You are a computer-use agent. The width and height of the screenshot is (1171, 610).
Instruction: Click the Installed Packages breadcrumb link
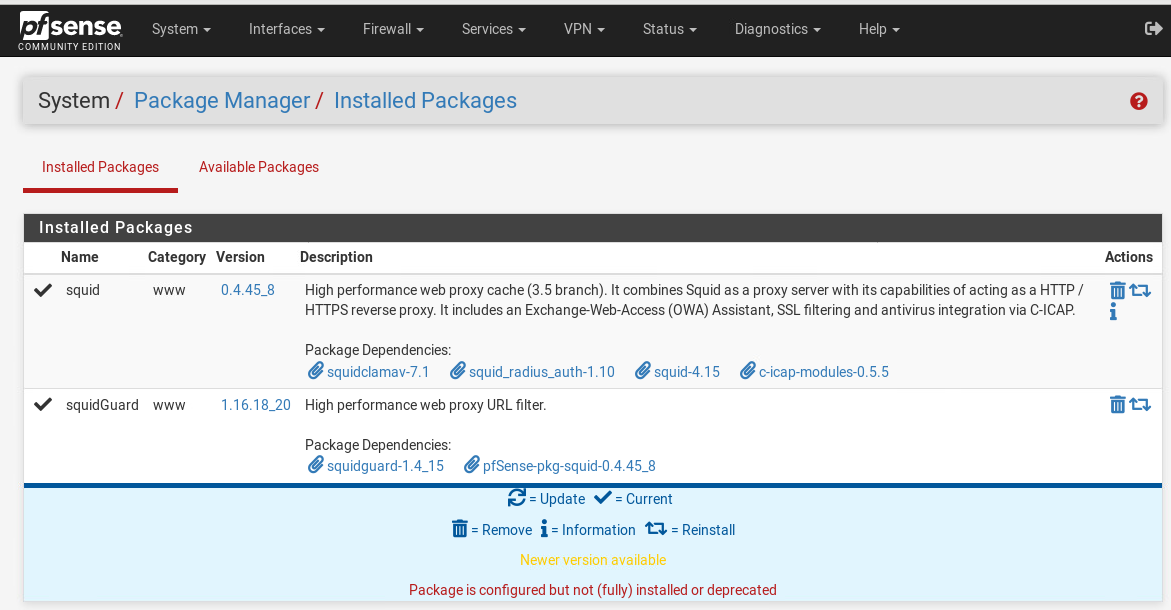425,101
